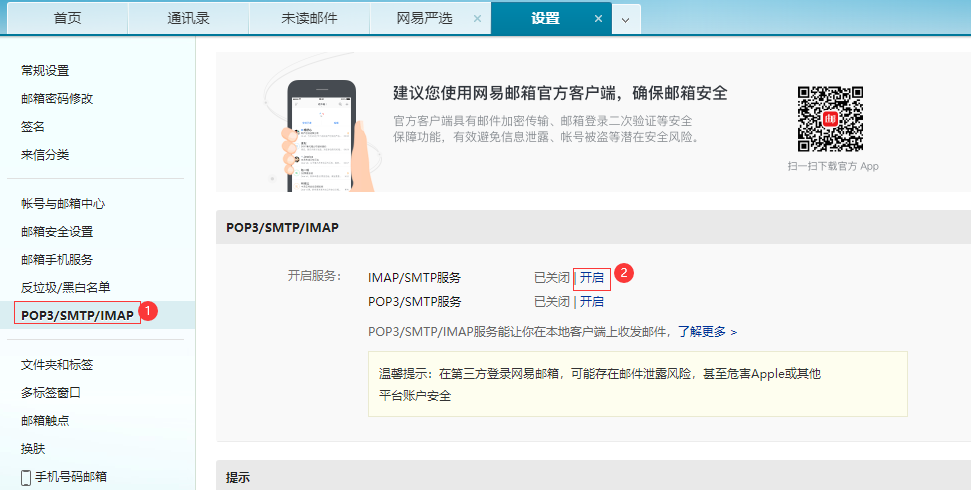Open the tab list dropdown arrow
Screen dimensions: 971x490
click(x=626, y=19)
